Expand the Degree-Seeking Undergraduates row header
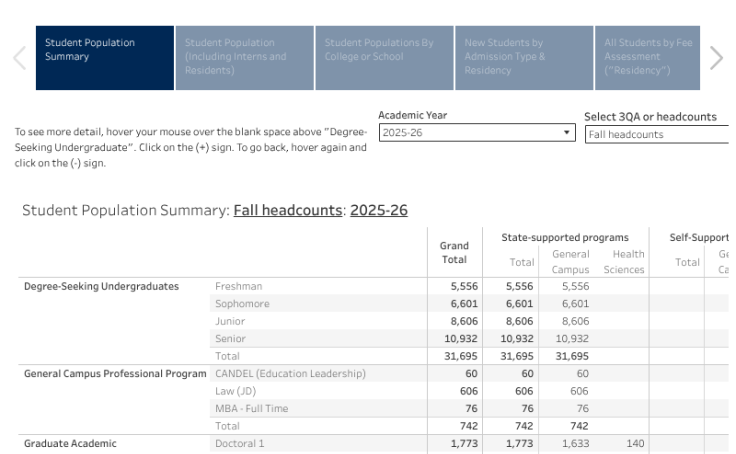The width and height of the screenshot is (736, 454). [x=101, y=286]
